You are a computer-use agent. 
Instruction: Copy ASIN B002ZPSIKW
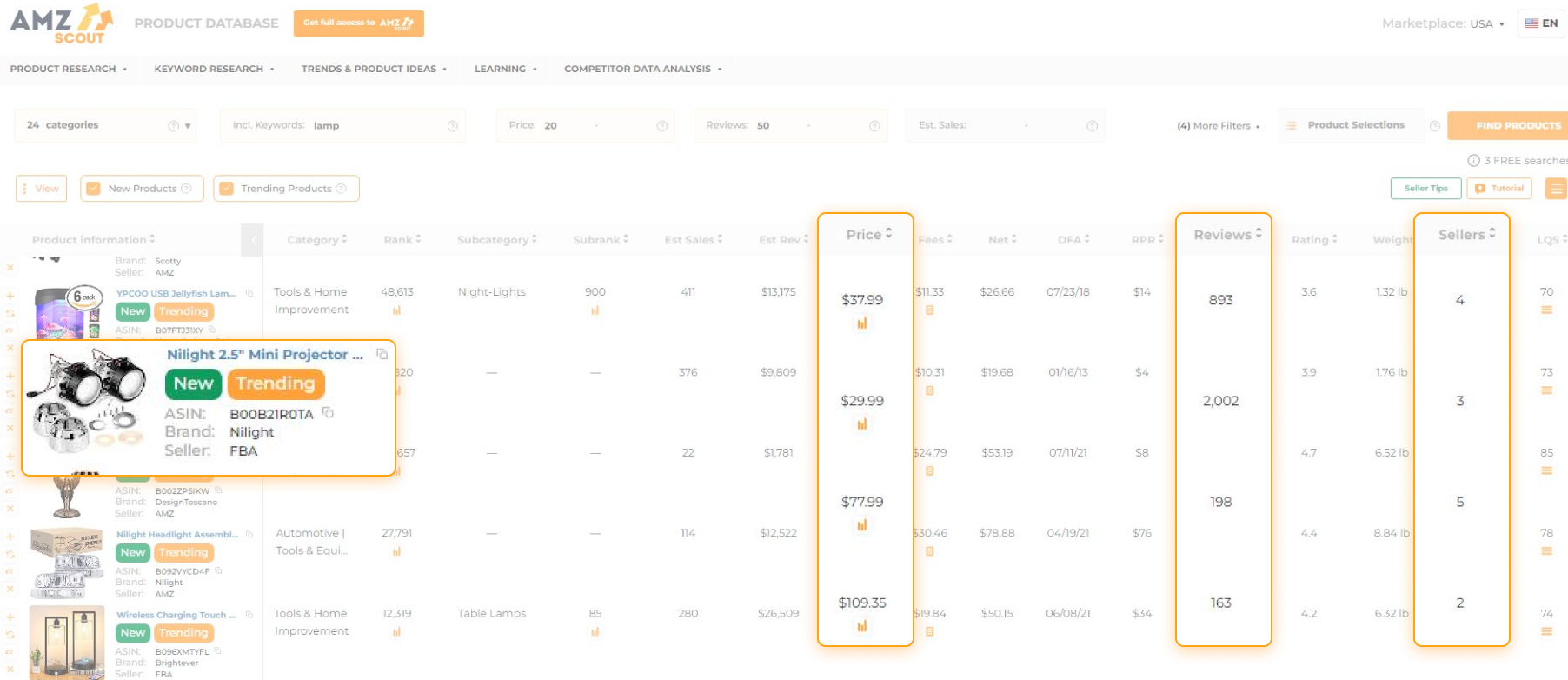tap(218, 490)
